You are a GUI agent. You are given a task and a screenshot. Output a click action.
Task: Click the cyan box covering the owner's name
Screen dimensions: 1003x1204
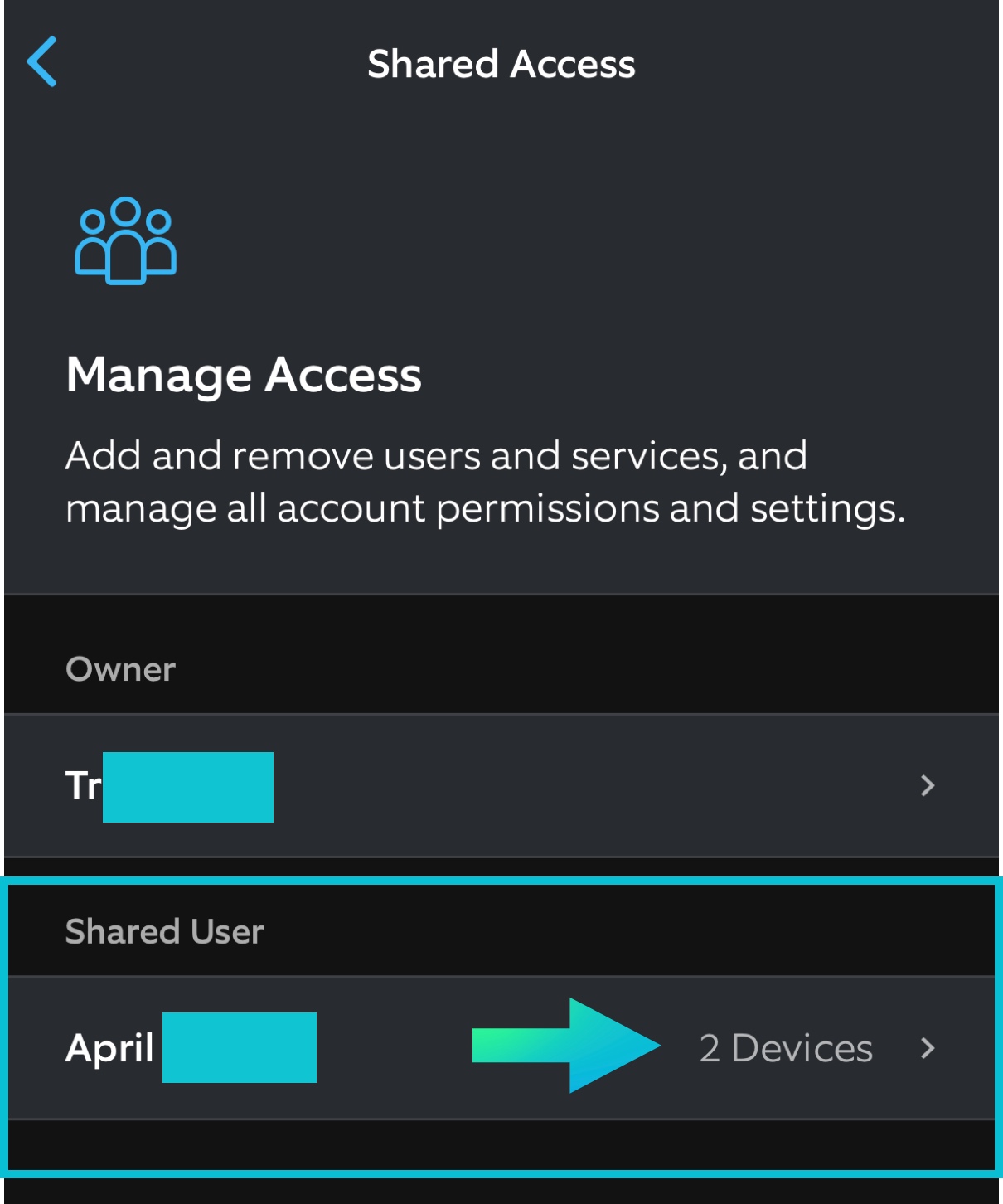pos(188,787)
